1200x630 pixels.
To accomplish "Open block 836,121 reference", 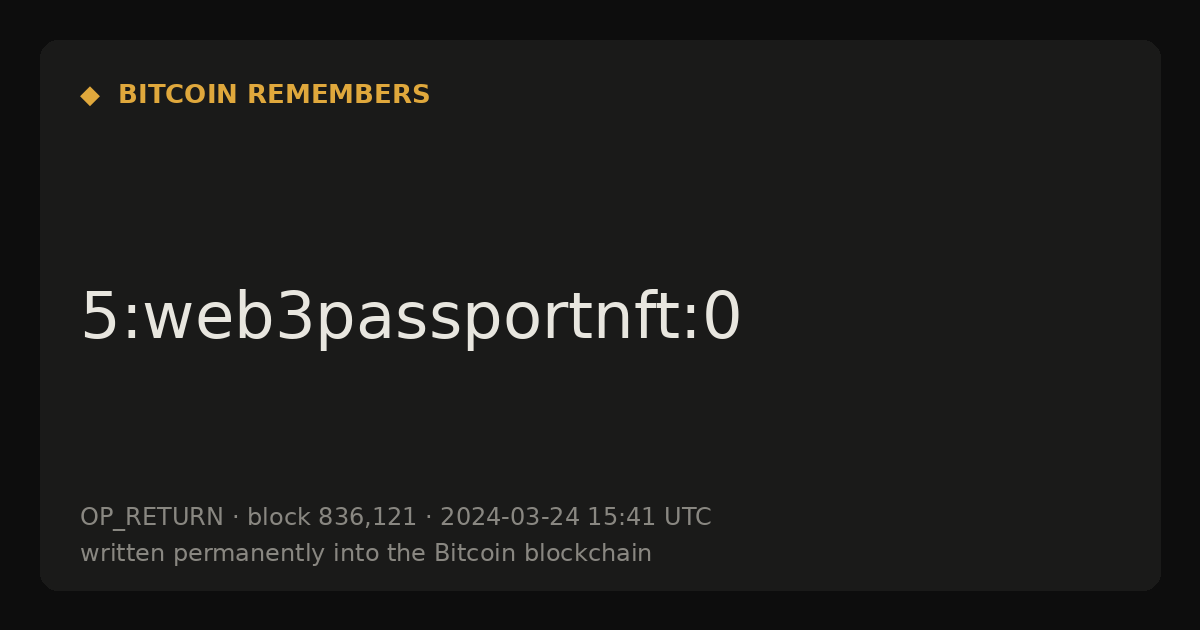I will [x=332, y=518].
